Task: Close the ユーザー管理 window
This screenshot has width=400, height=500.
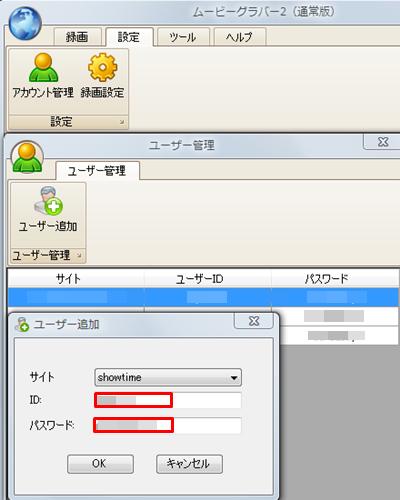Action: pos(383,142)
